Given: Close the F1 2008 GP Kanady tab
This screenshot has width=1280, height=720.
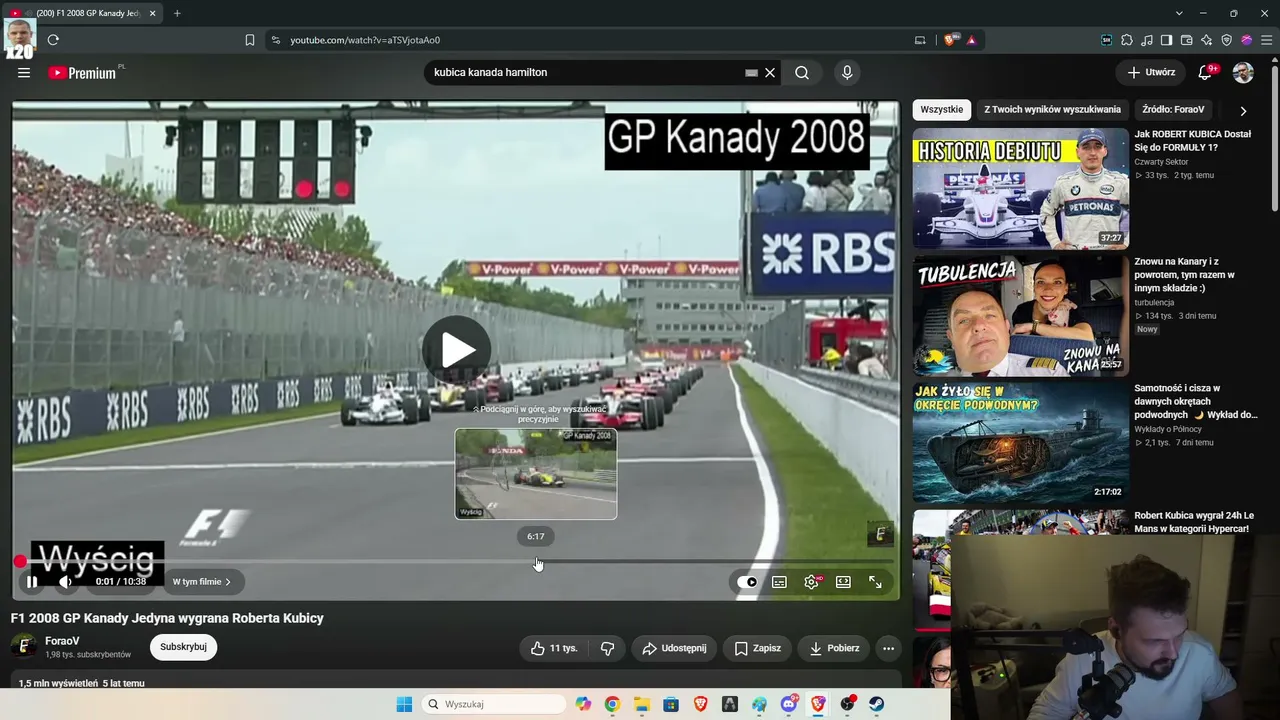Looking at the screenshot, I should 152,13.
